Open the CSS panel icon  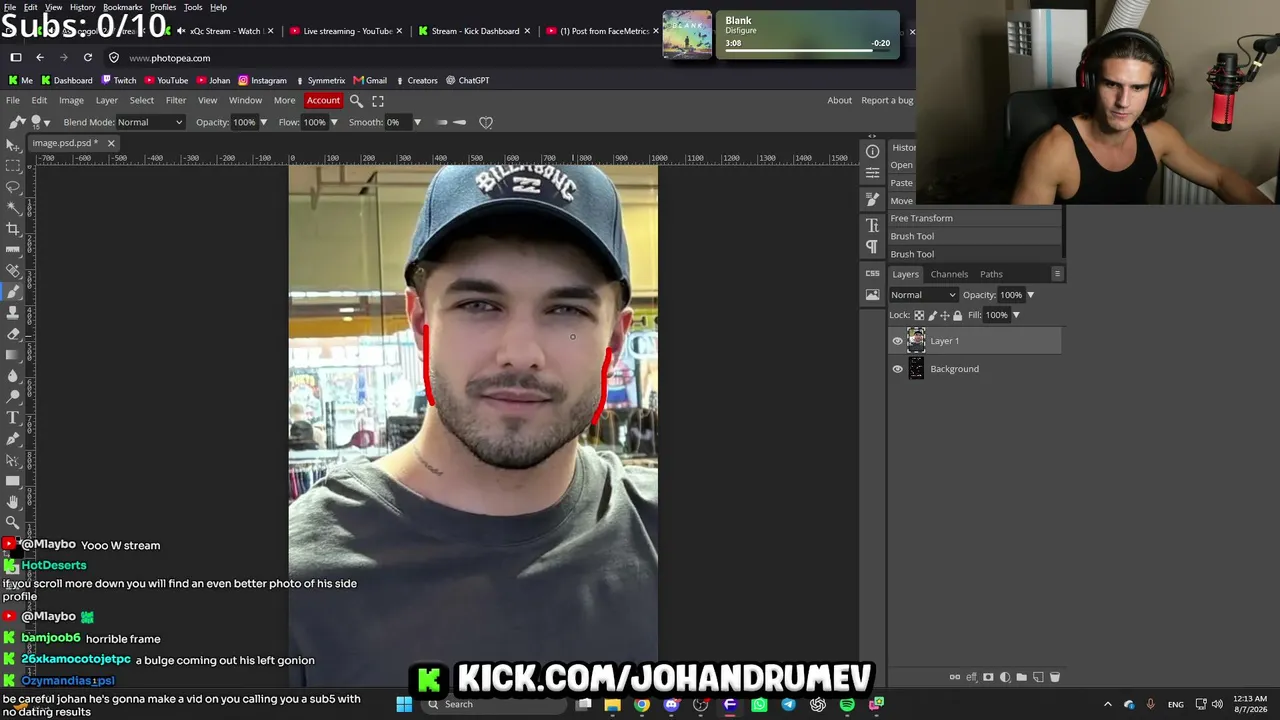pos(872,273)
